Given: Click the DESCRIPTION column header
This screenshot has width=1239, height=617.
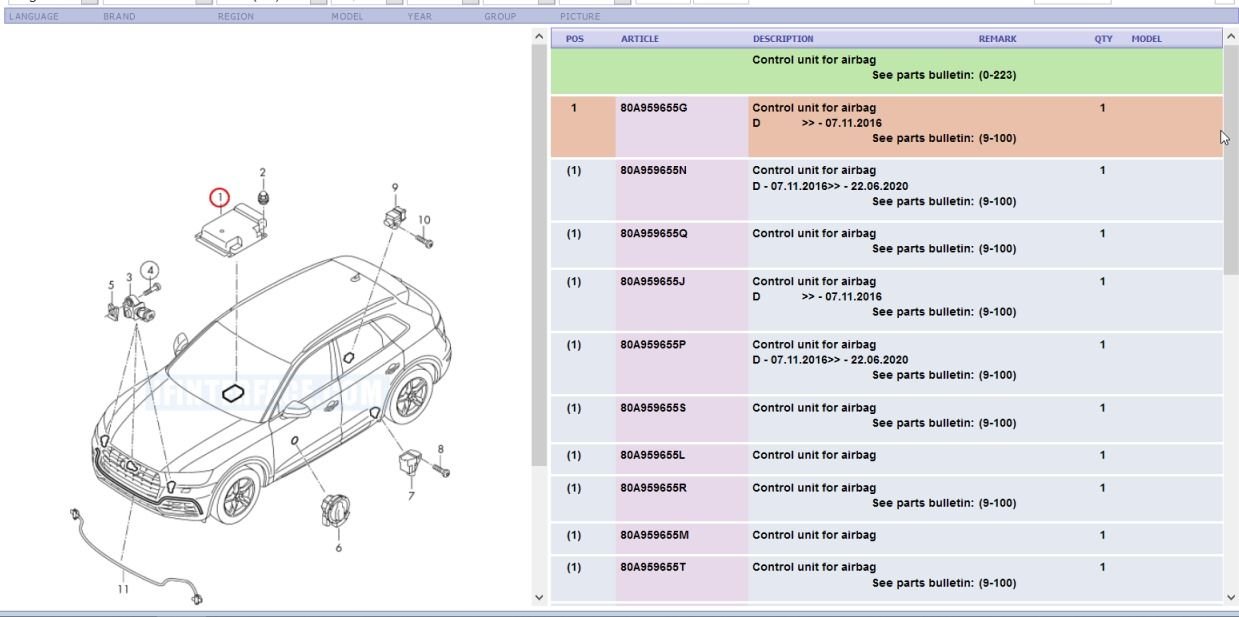Looking at the screenshot, I should pyautogui.click(x=782, y=38).
